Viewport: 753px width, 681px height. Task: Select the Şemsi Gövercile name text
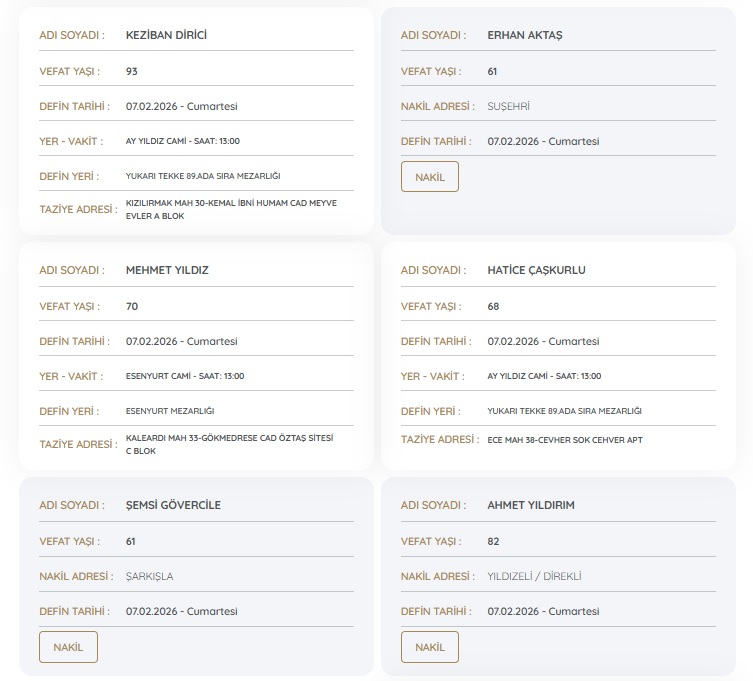[173, 505]
